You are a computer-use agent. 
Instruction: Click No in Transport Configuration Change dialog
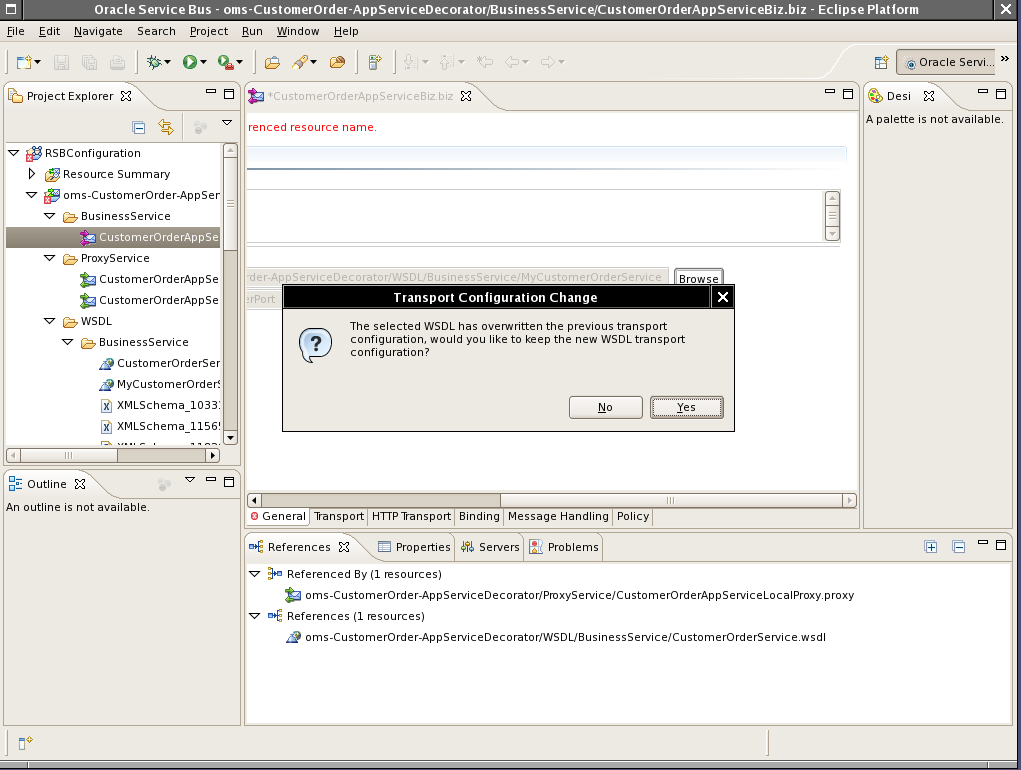(606, 407)
